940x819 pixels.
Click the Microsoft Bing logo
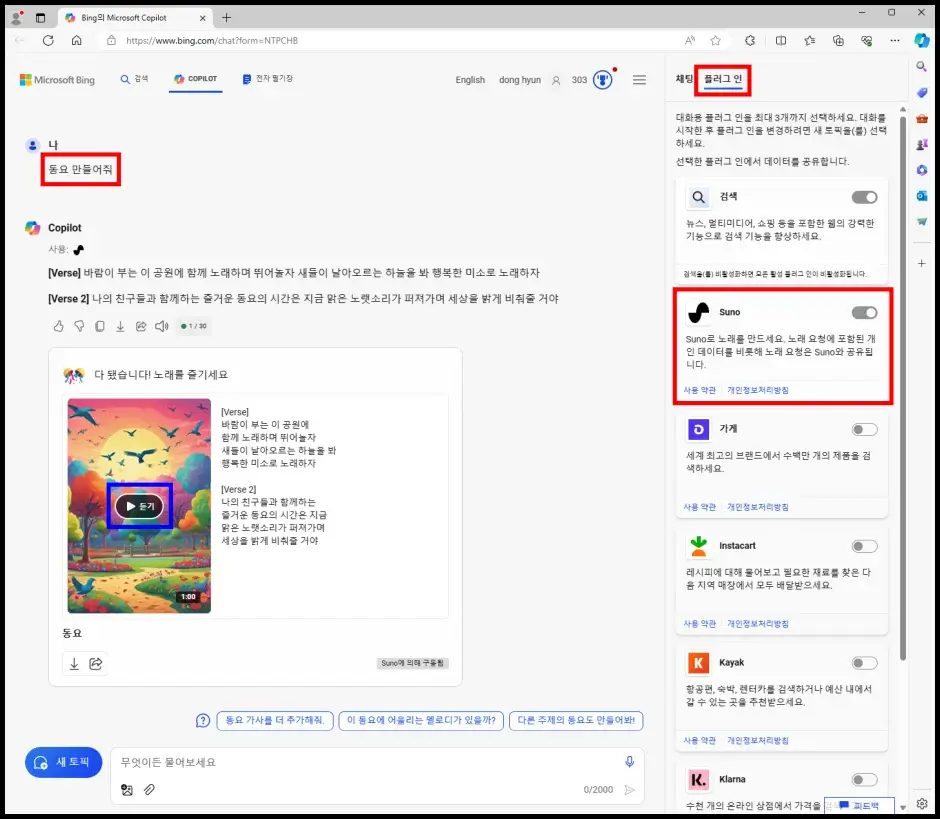pos(58,80)
